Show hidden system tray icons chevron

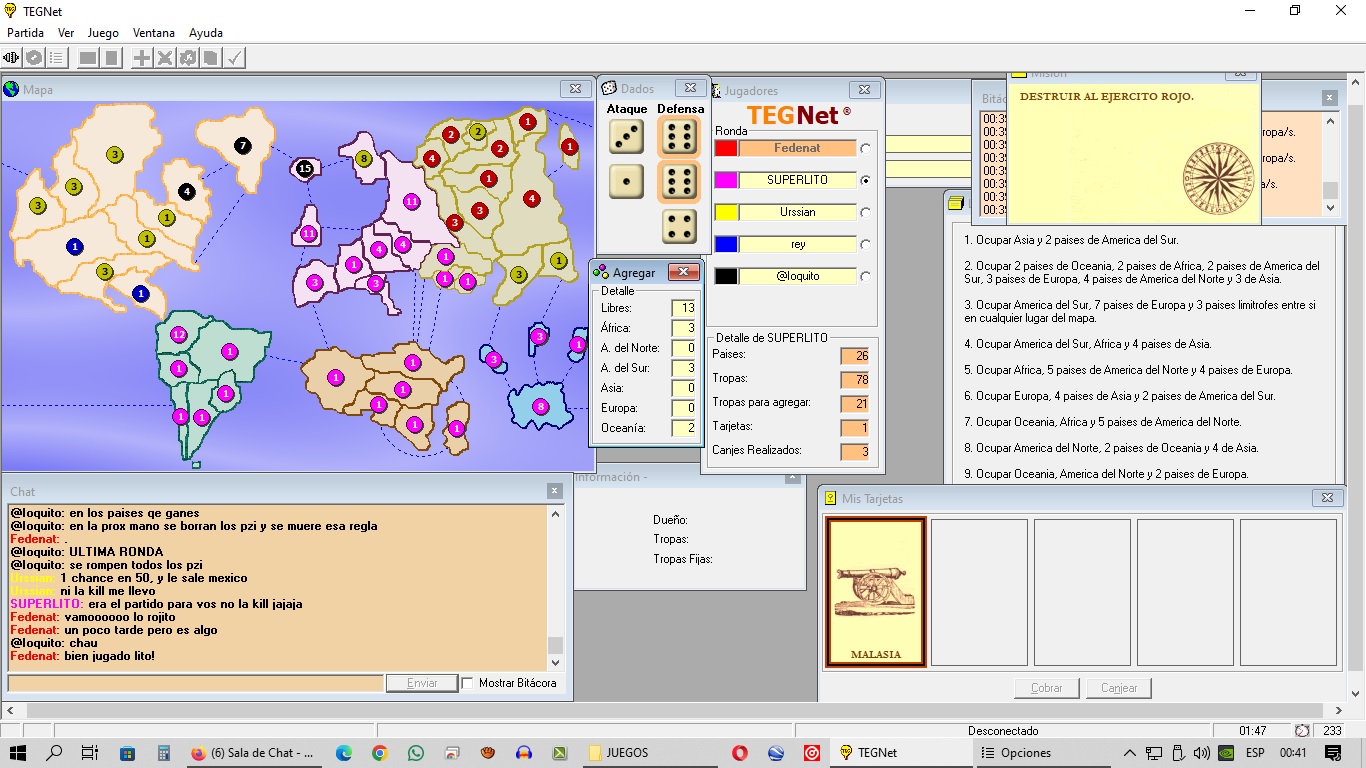[x=1129, y=753]
